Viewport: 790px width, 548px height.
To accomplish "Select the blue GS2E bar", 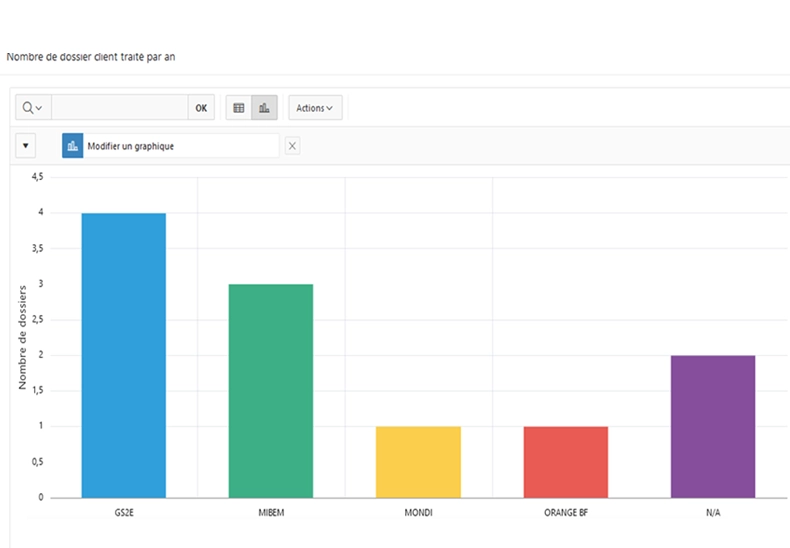I will pyautogui.click(x=124, y=355).
